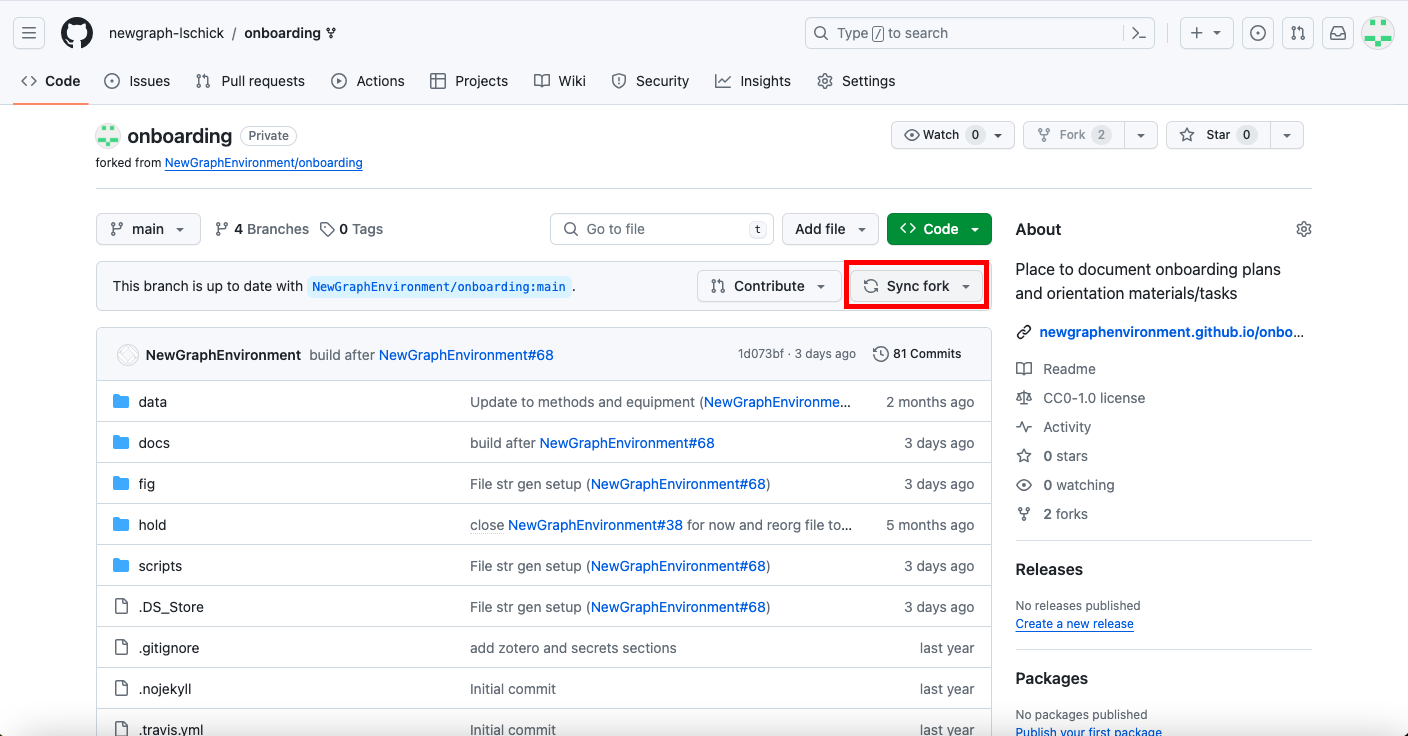
Task: Open the green Code dropdown button
Action: 939,229
